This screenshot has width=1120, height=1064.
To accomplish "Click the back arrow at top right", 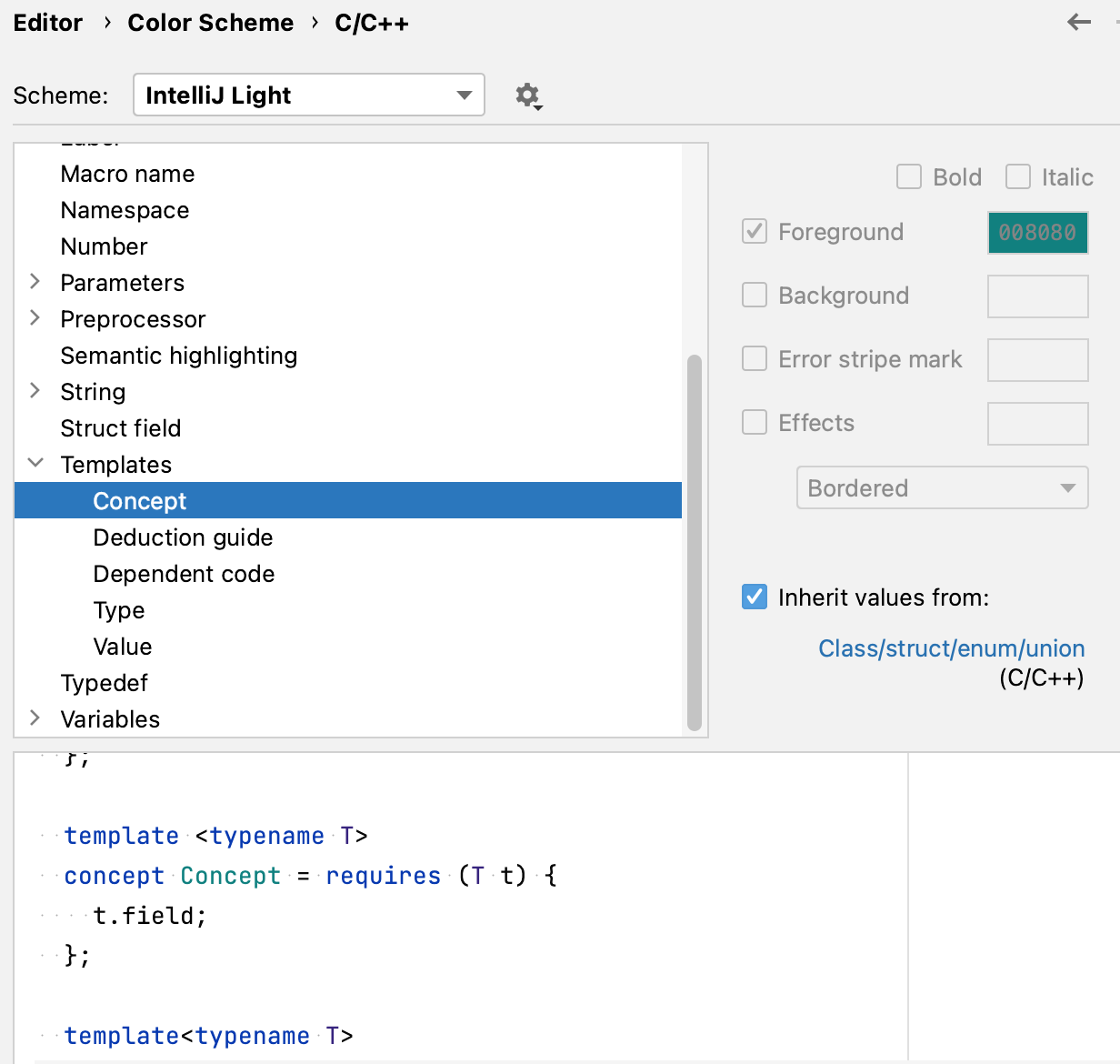I will (1079, 22).
